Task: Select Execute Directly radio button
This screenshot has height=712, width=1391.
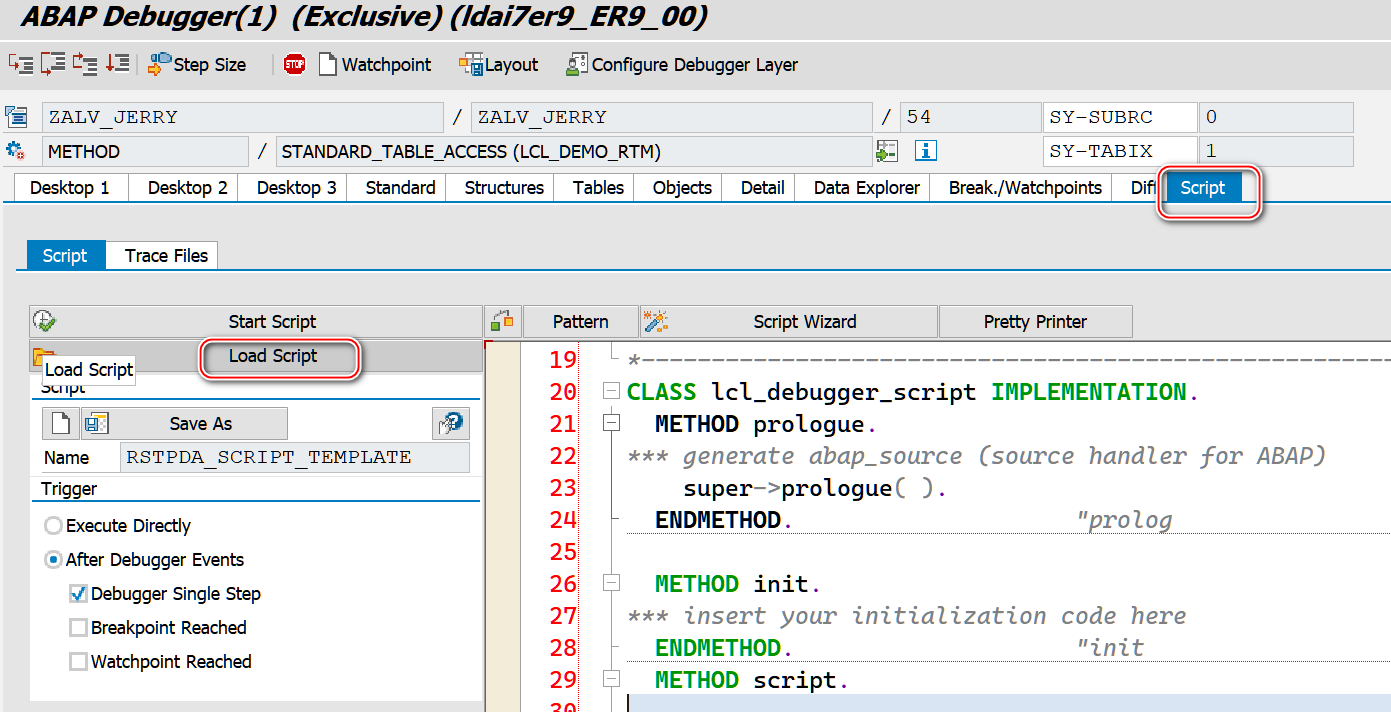Action: [x=53, y=526]
